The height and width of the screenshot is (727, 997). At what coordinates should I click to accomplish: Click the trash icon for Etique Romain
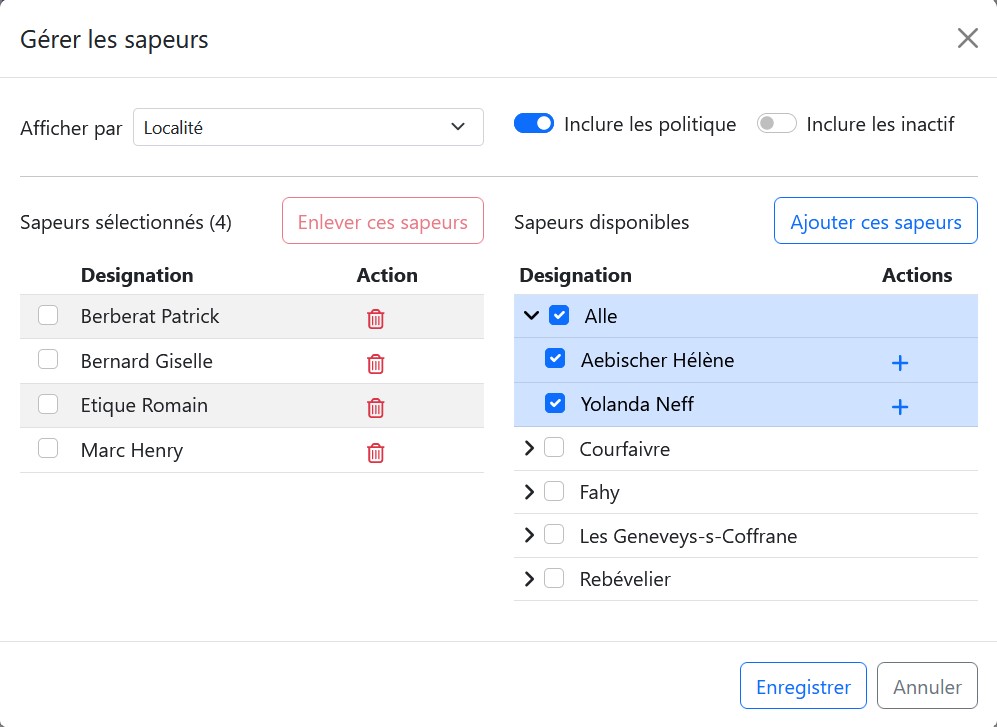[x=375, y=408]
